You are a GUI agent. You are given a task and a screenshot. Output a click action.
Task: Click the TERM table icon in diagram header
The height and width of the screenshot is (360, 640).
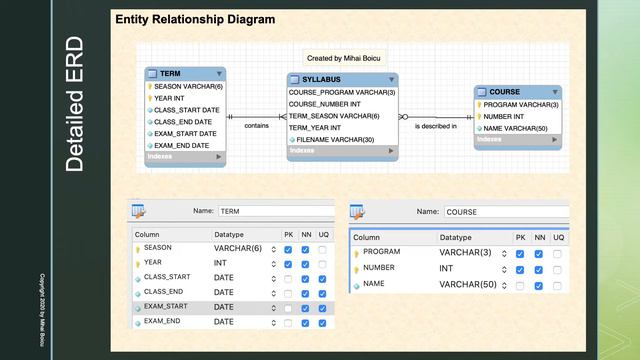[152, 74]
